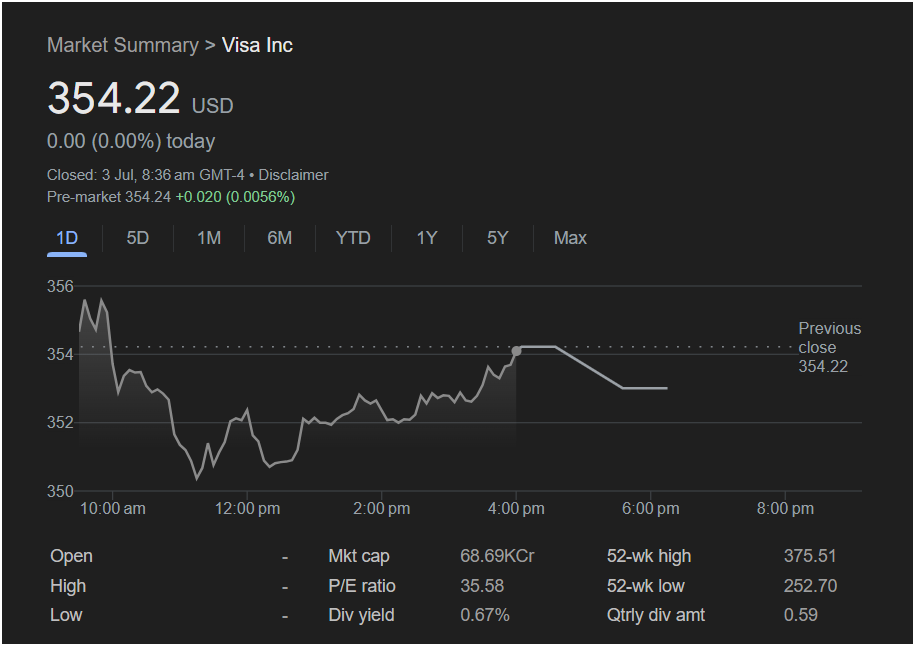Click the Market Summary breadcrumb link
Viewport: 915px width, 646px height.
(x=123, y=46)
